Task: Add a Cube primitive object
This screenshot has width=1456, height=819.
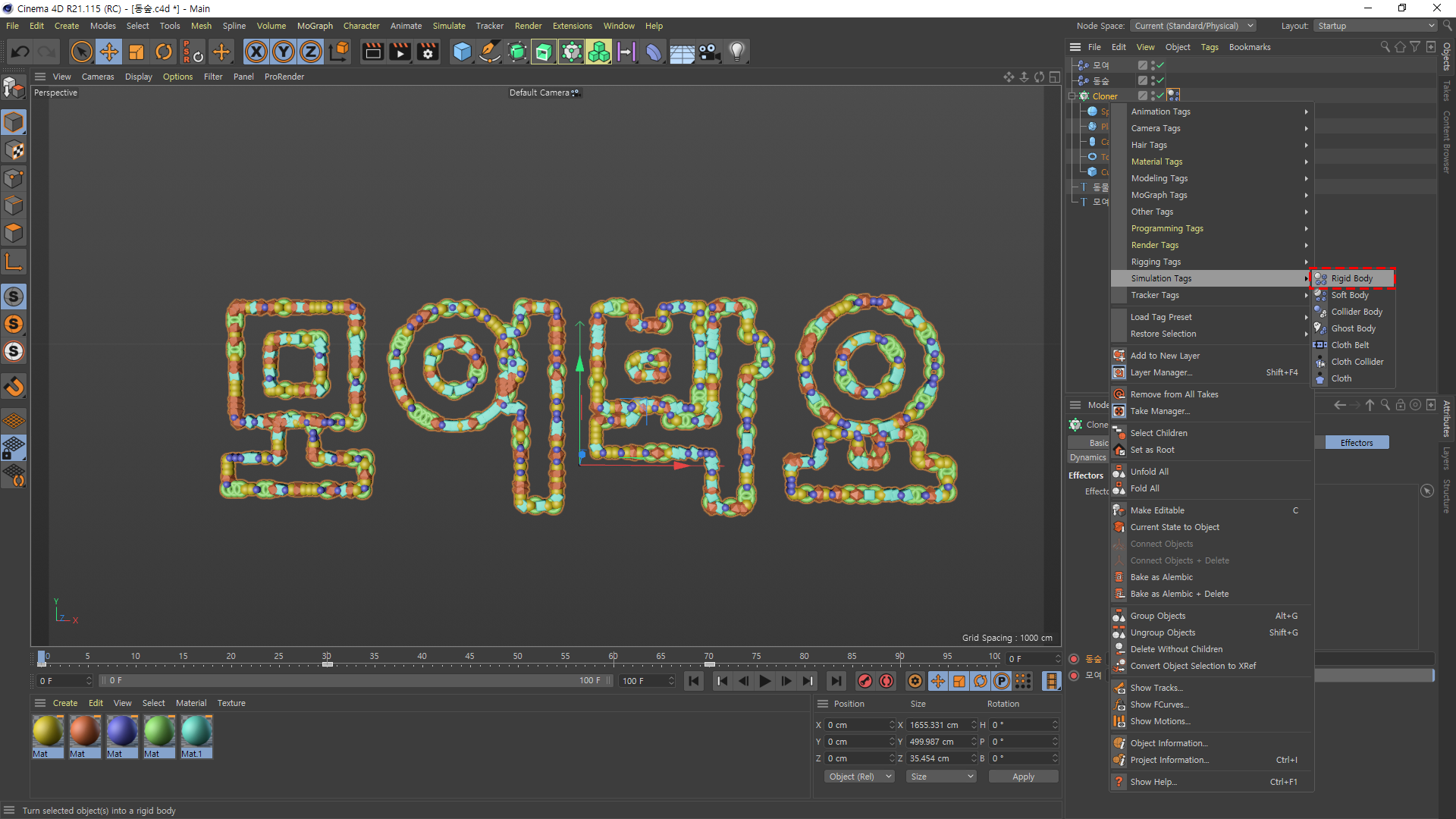Action: pyautogui.click(x=462, y=52)
